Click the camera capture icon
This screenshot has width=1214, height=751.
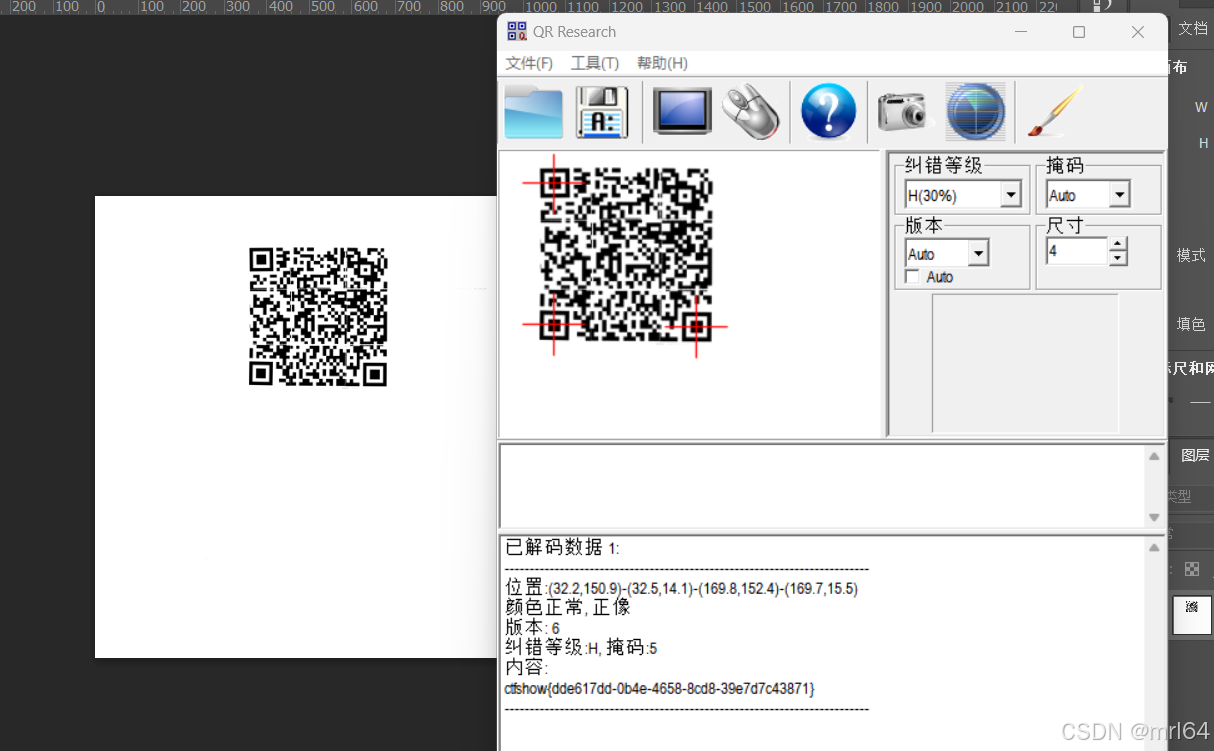[901, 111]
